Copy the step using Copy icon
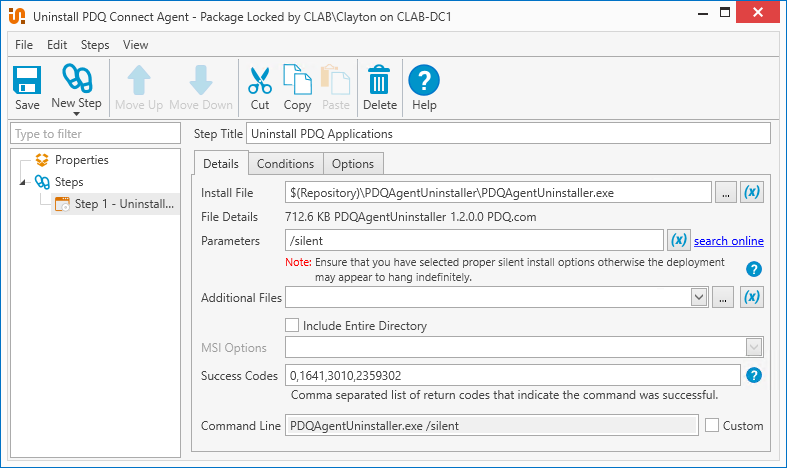 pos(297,79)
